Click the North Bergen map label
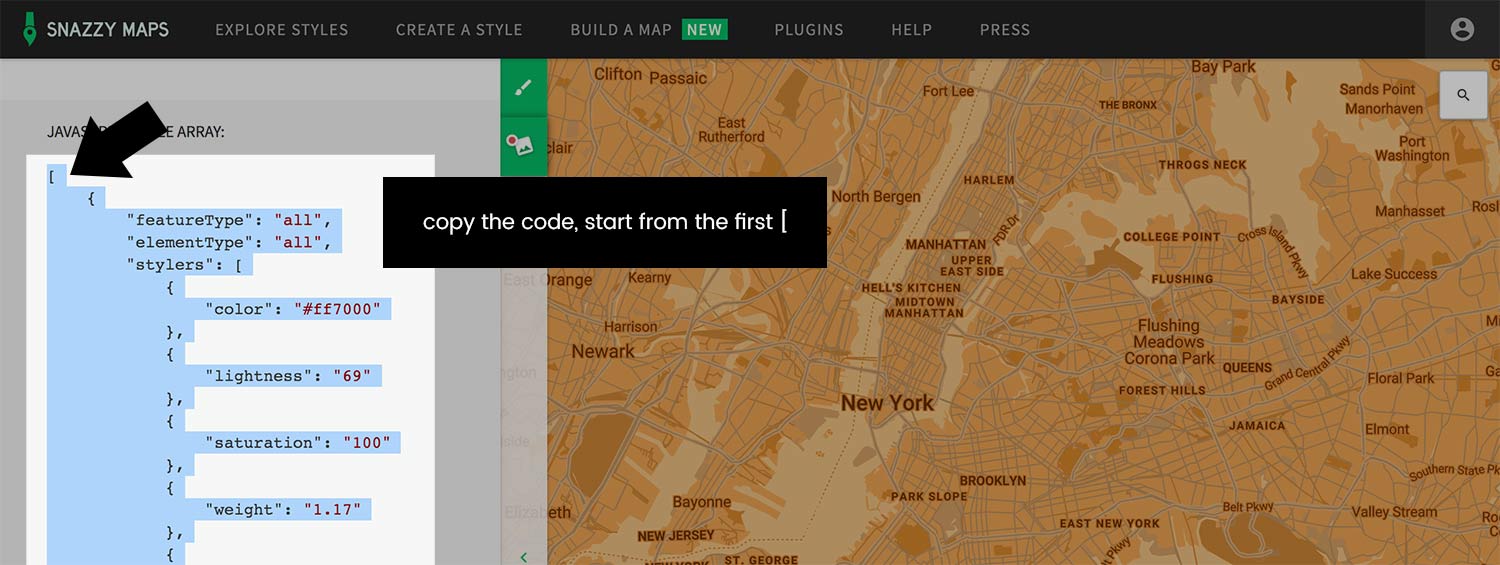 point(876,196)
